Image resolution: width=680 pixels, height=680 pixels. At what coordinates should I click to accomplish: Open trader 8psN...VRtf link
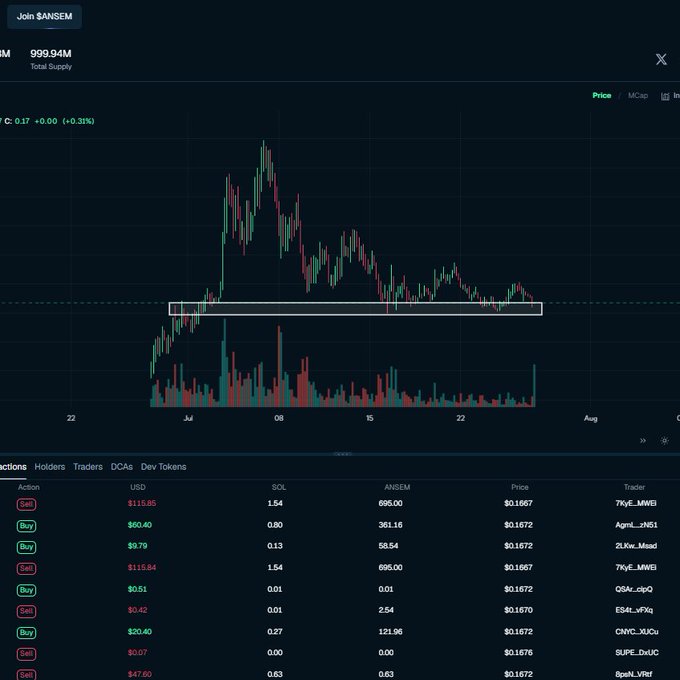click(x=634, y=674)
